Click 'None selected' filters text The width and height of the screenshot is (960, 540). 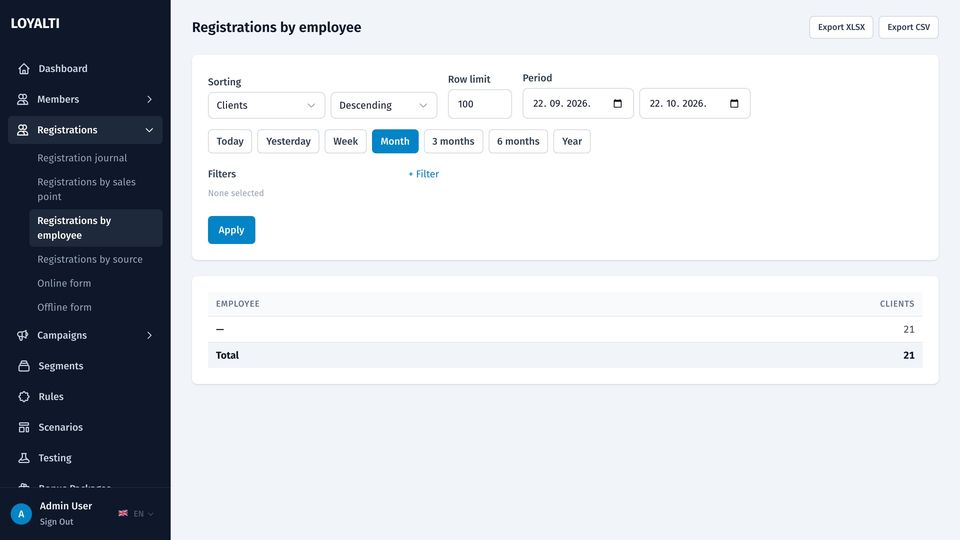click(236, 193)
